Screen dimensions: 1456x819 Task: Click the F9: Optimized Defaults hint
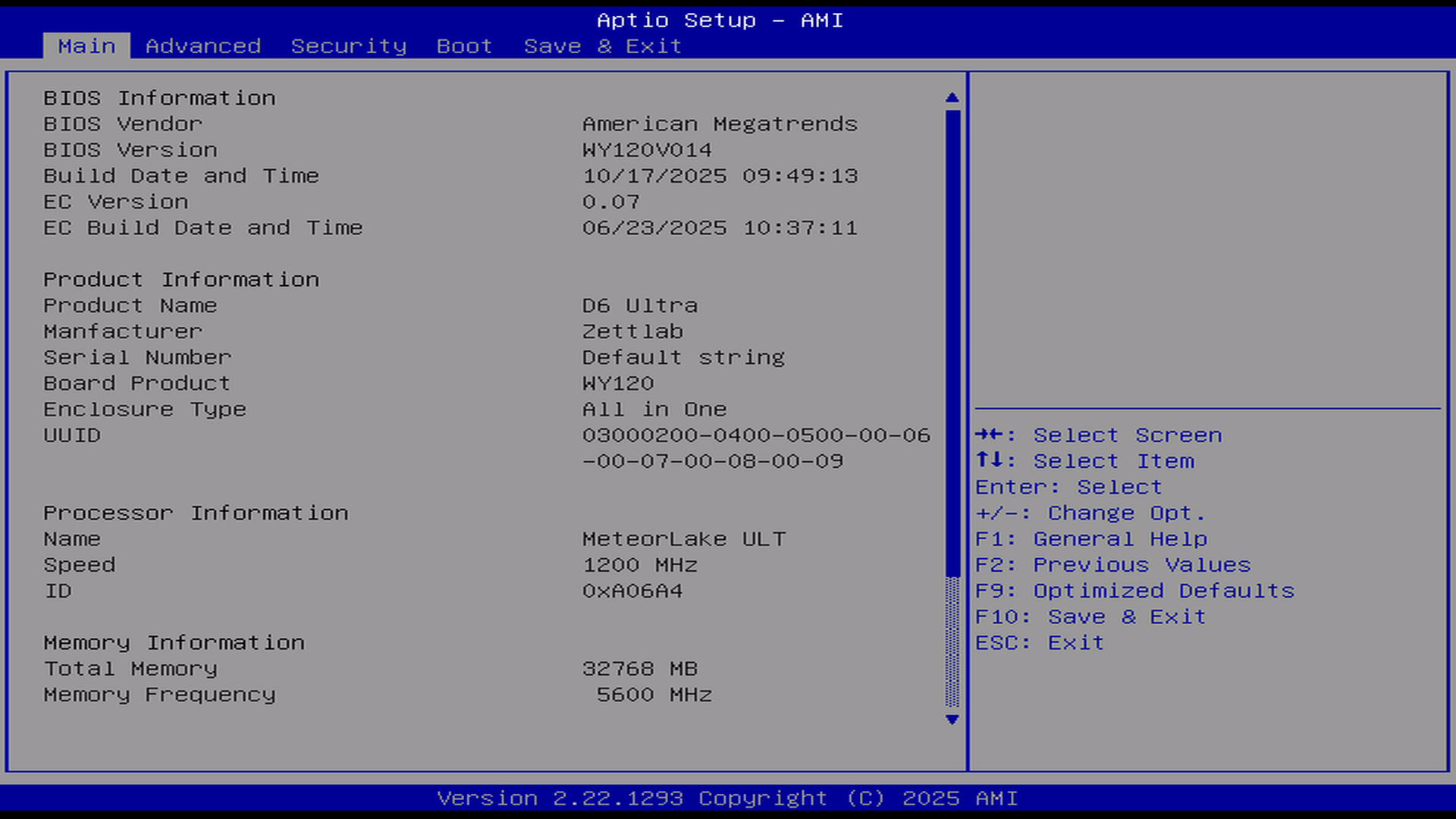click(x=1134, y=591)
